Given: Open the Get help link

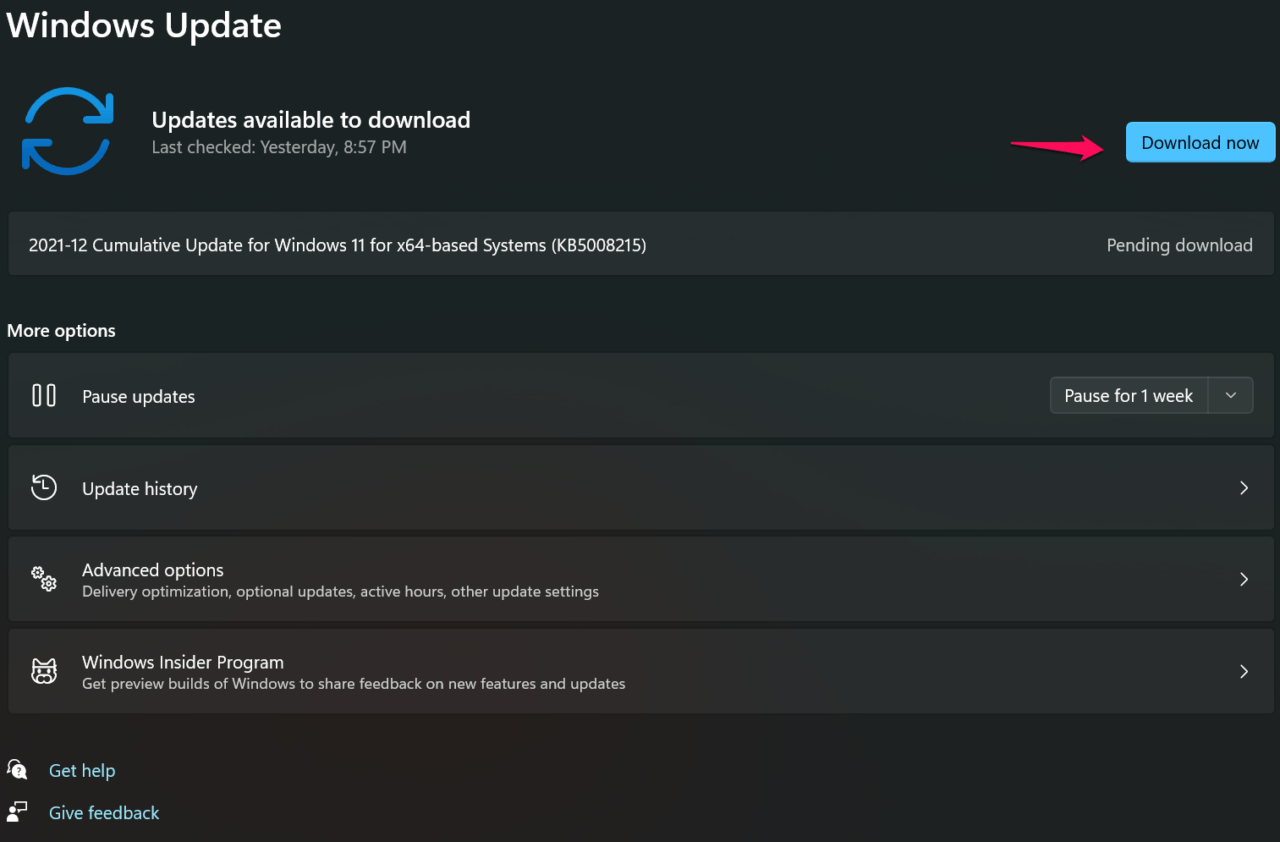Looking at the screenshot, I should (x=82, y=771).
